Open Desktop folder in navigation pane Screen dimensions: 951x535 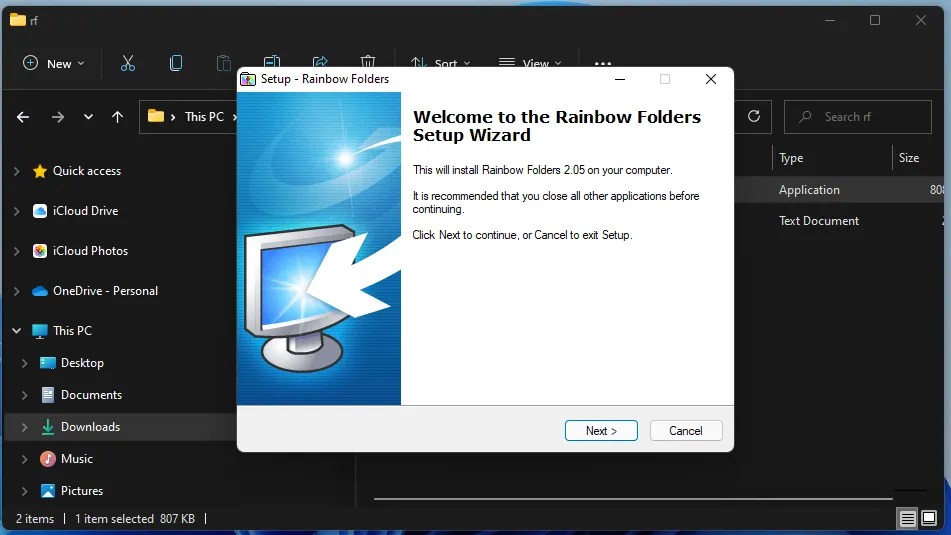82,363
